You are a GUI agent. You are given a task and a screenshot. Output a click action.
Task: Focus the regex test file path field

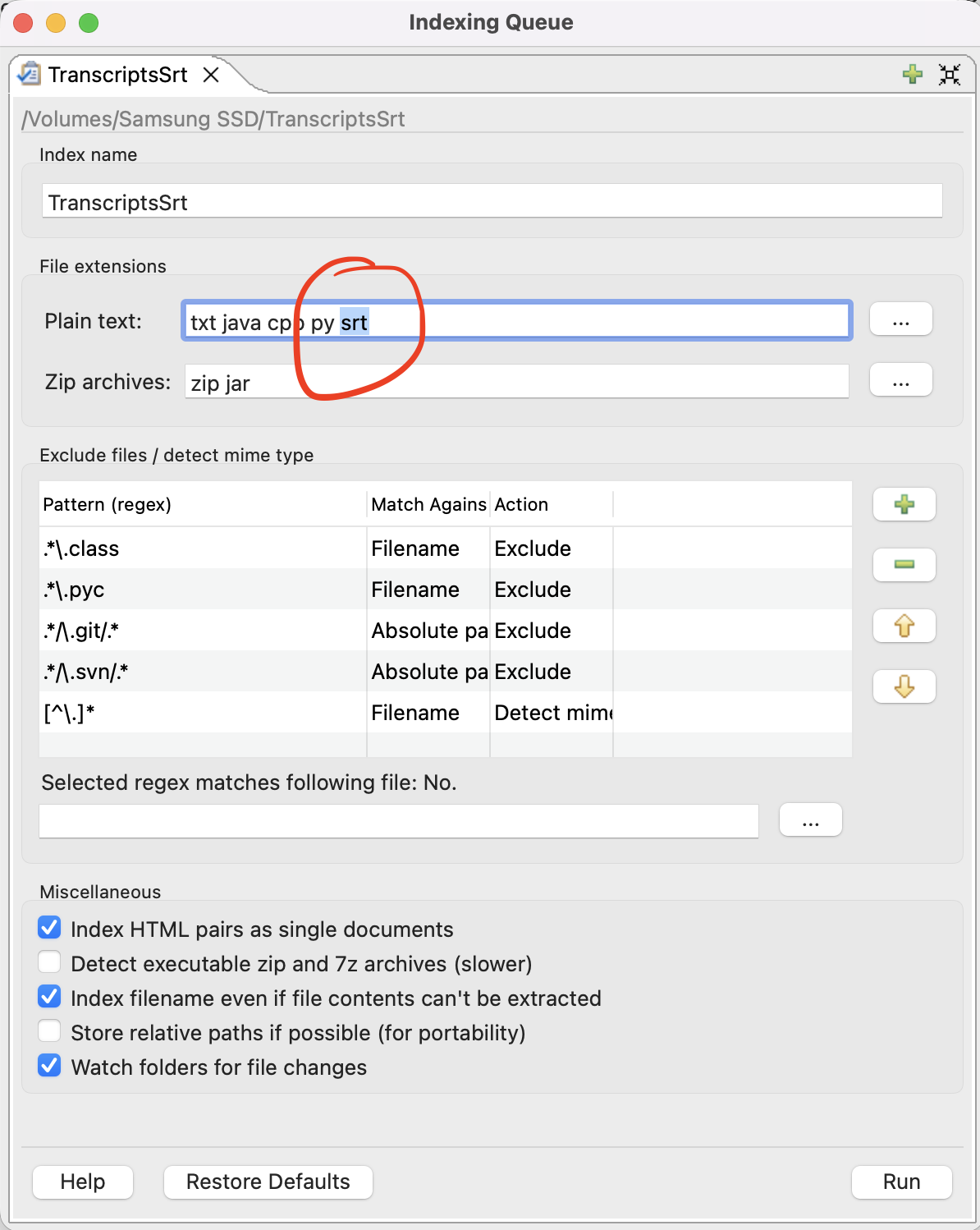[x=399, y=821]
